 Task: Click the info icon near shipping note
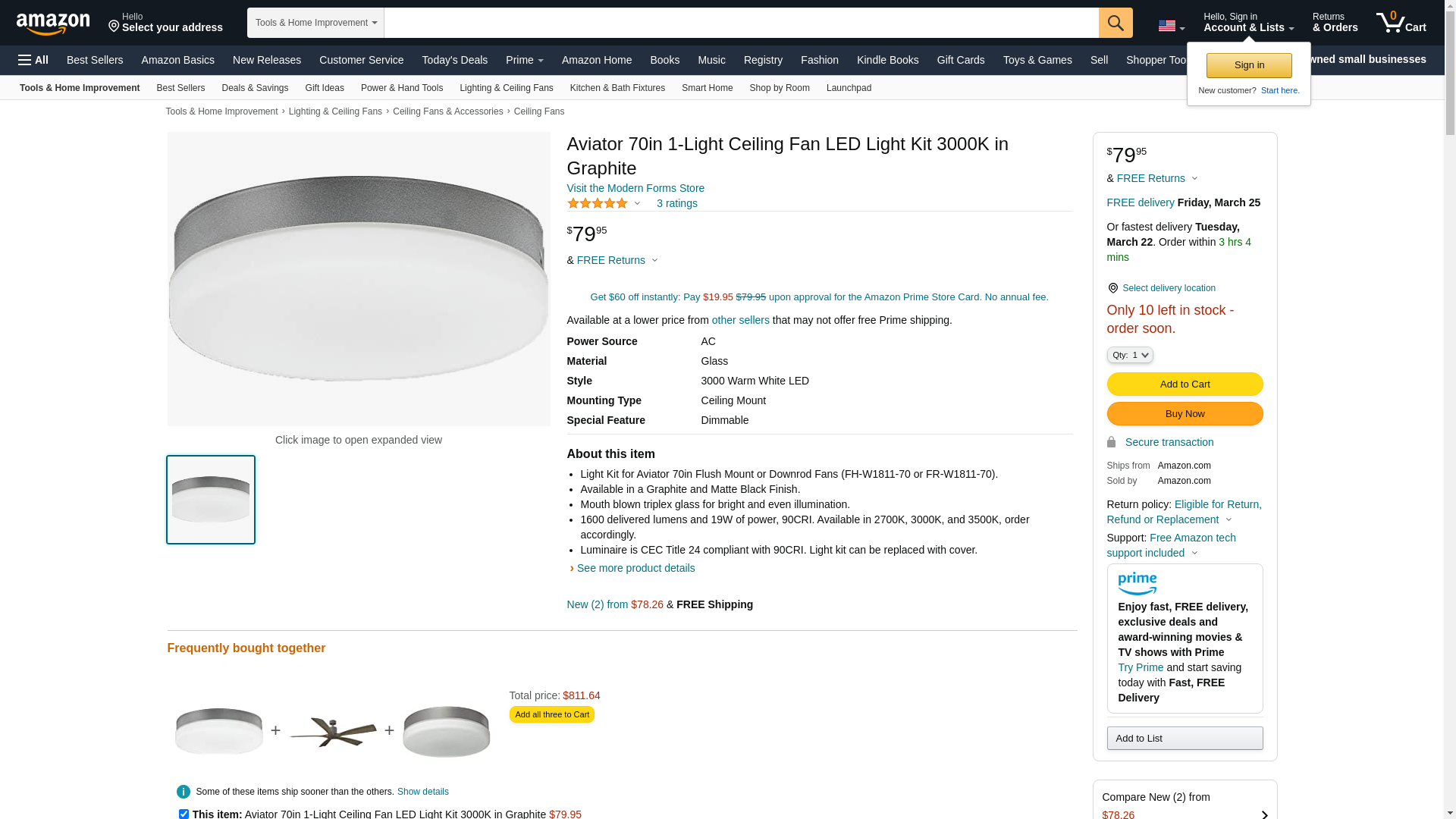[184, 792]
